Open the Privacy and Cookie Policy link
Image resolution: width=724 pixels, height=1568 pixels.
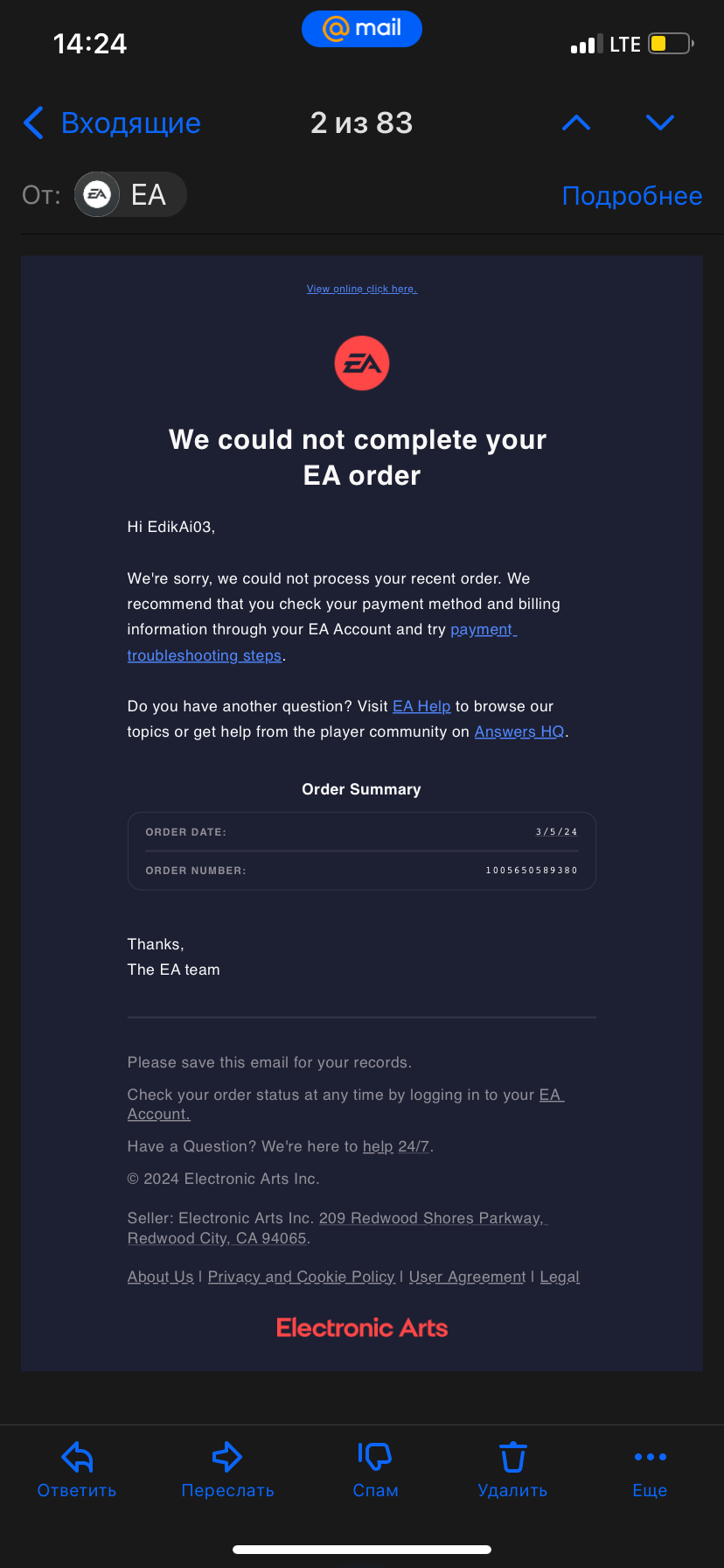tap(301, 1277)
